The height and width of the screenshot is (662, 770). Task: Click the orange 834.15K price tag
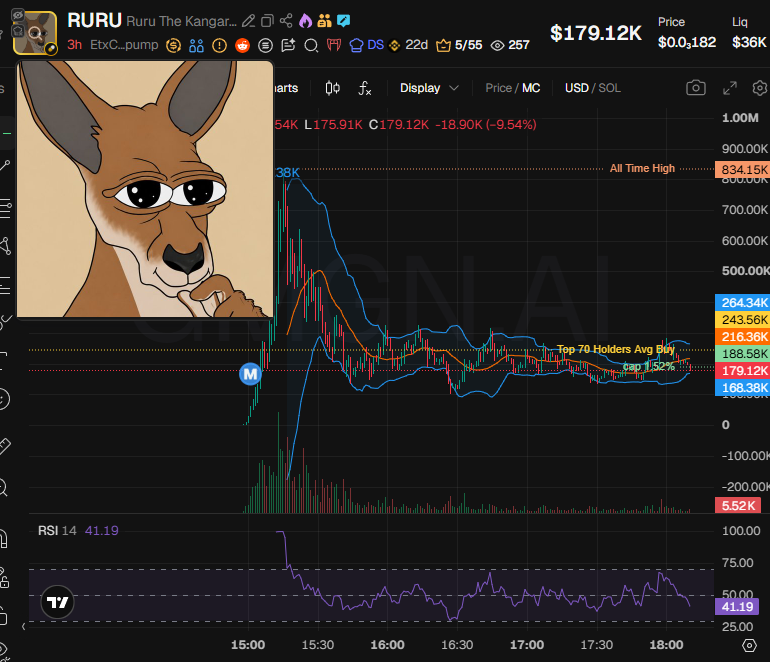[x=742, y=169]
